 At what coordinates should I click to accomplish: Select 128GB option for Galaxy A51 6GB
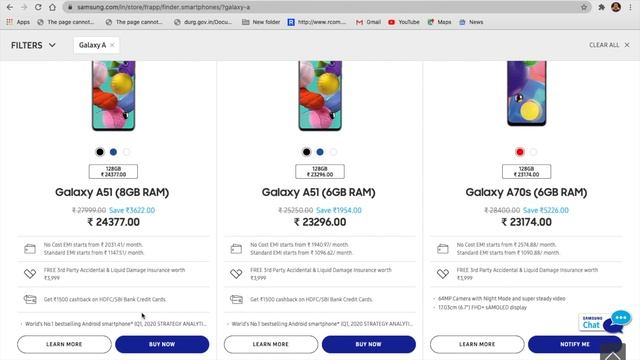pos(320,171)
